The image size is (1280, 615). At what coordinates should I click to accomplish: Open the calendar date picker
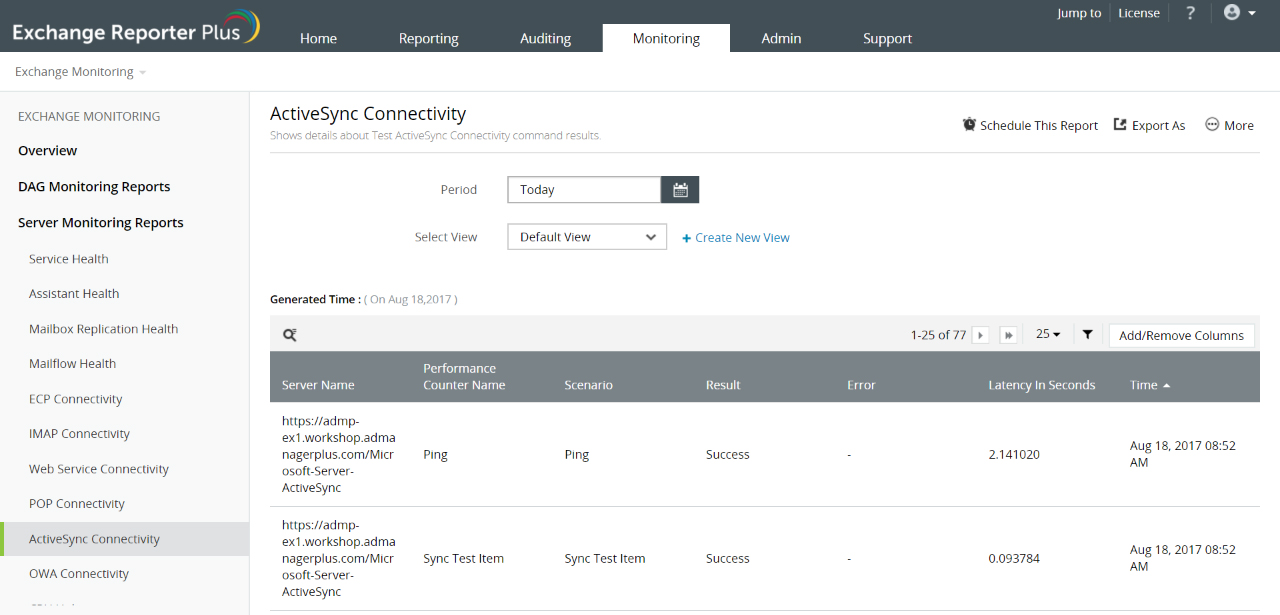[x=680, y=190]
